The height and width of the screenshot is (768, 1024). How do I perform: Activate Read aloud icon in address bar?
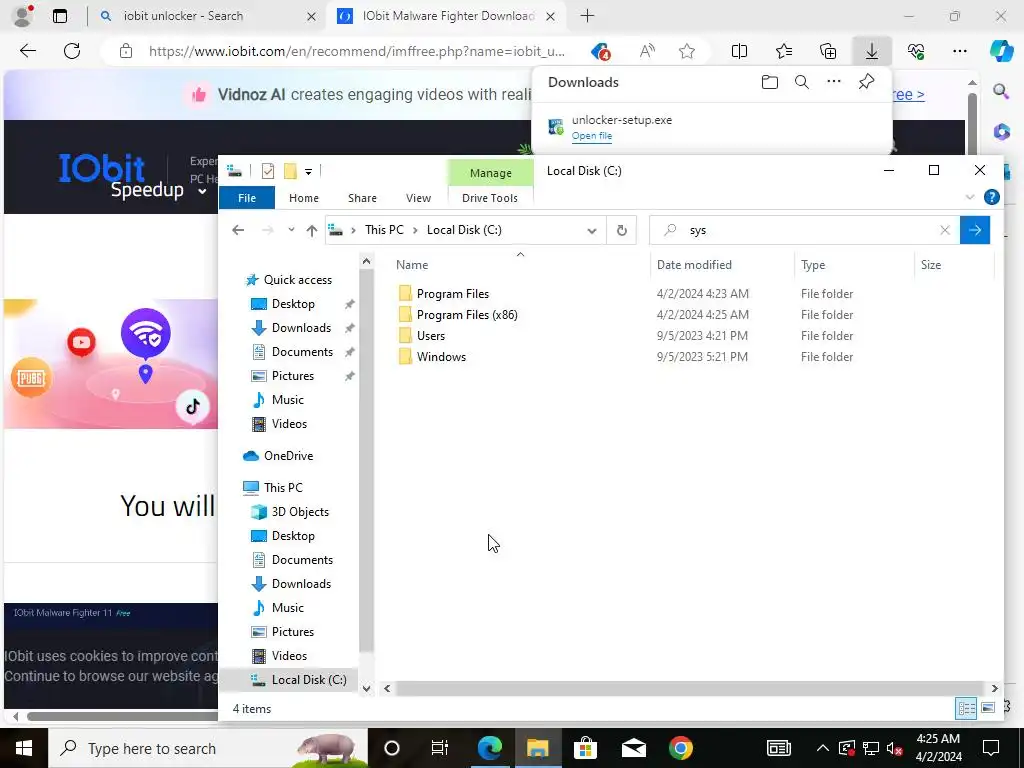pyautogui.click(x=647, y=51)
